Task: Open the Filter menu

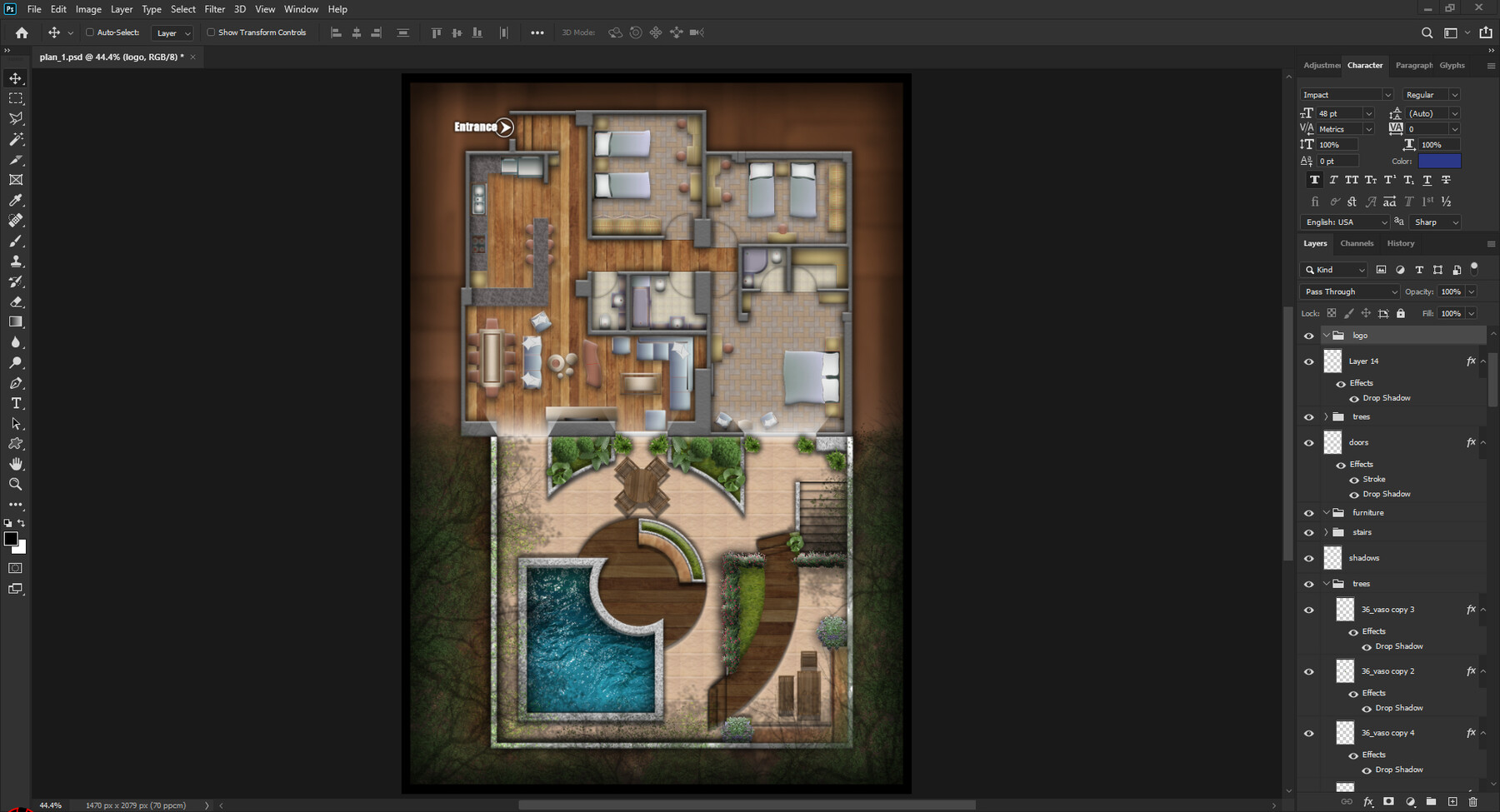Action: tap(214, 9)
